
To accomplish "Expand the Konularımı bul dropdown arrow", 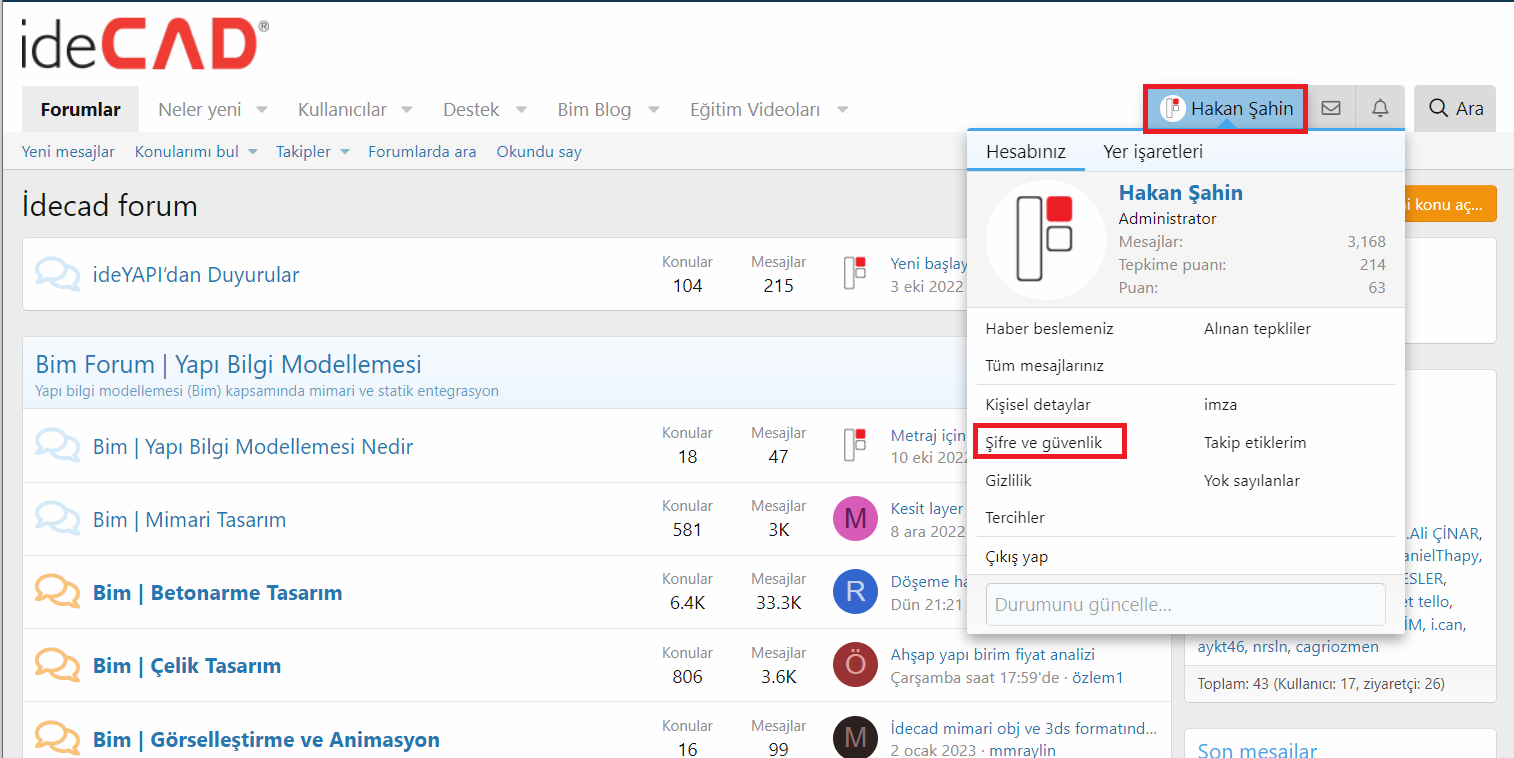I will pos(253,152).
